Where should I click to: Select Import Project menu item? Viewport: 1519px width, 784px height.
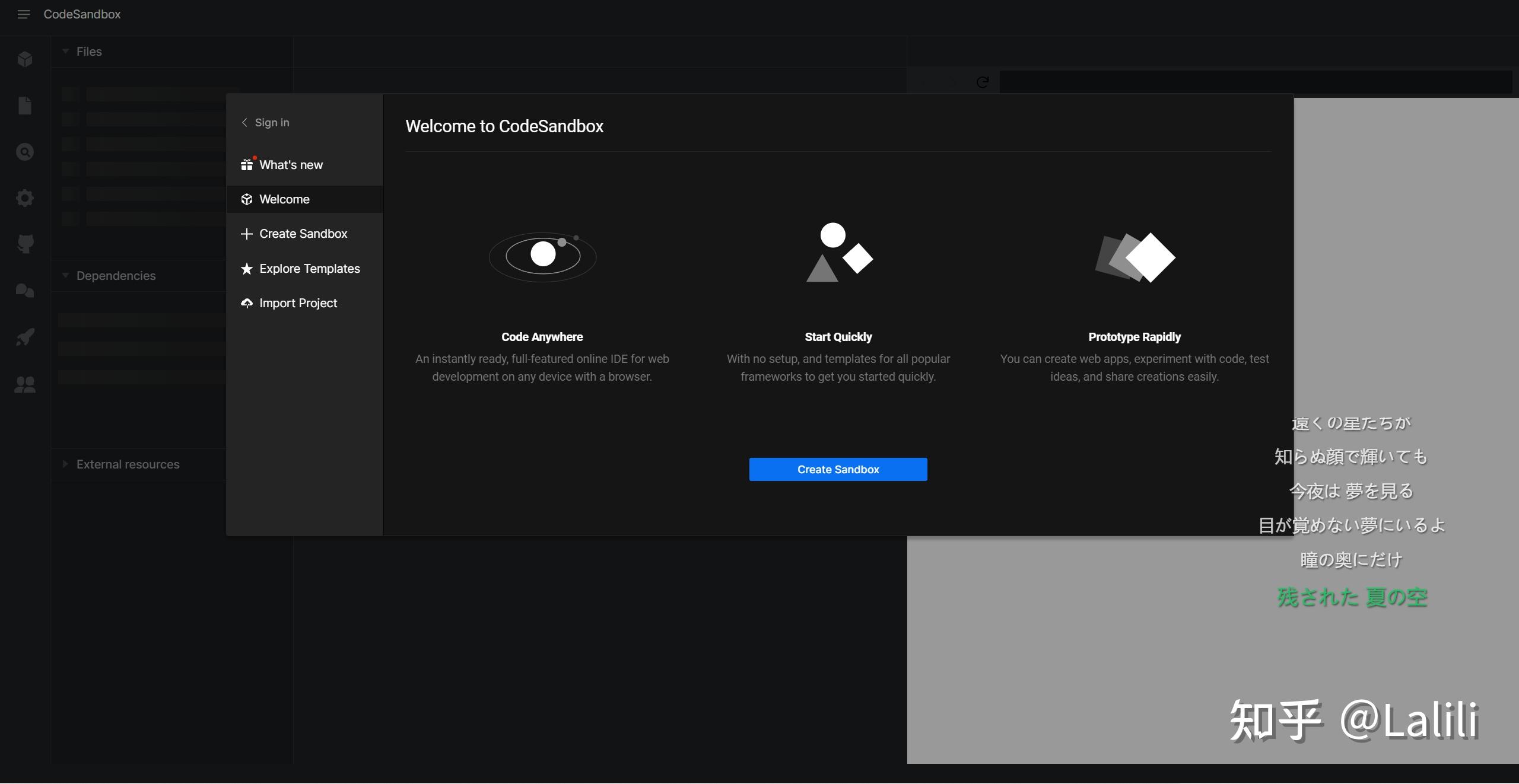point(298,303)
